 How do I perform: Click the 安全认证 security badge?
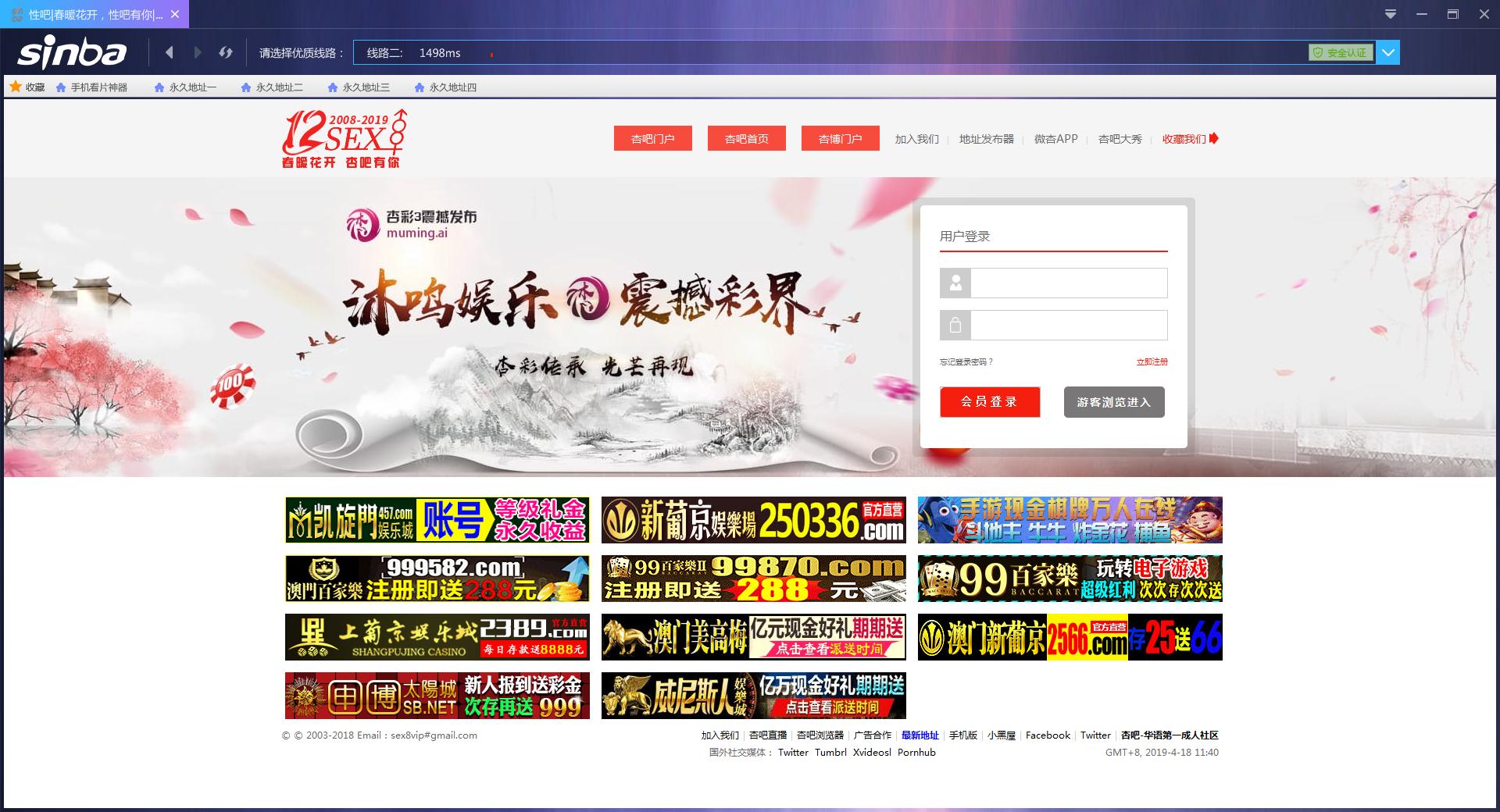(x=1341, y=52)
